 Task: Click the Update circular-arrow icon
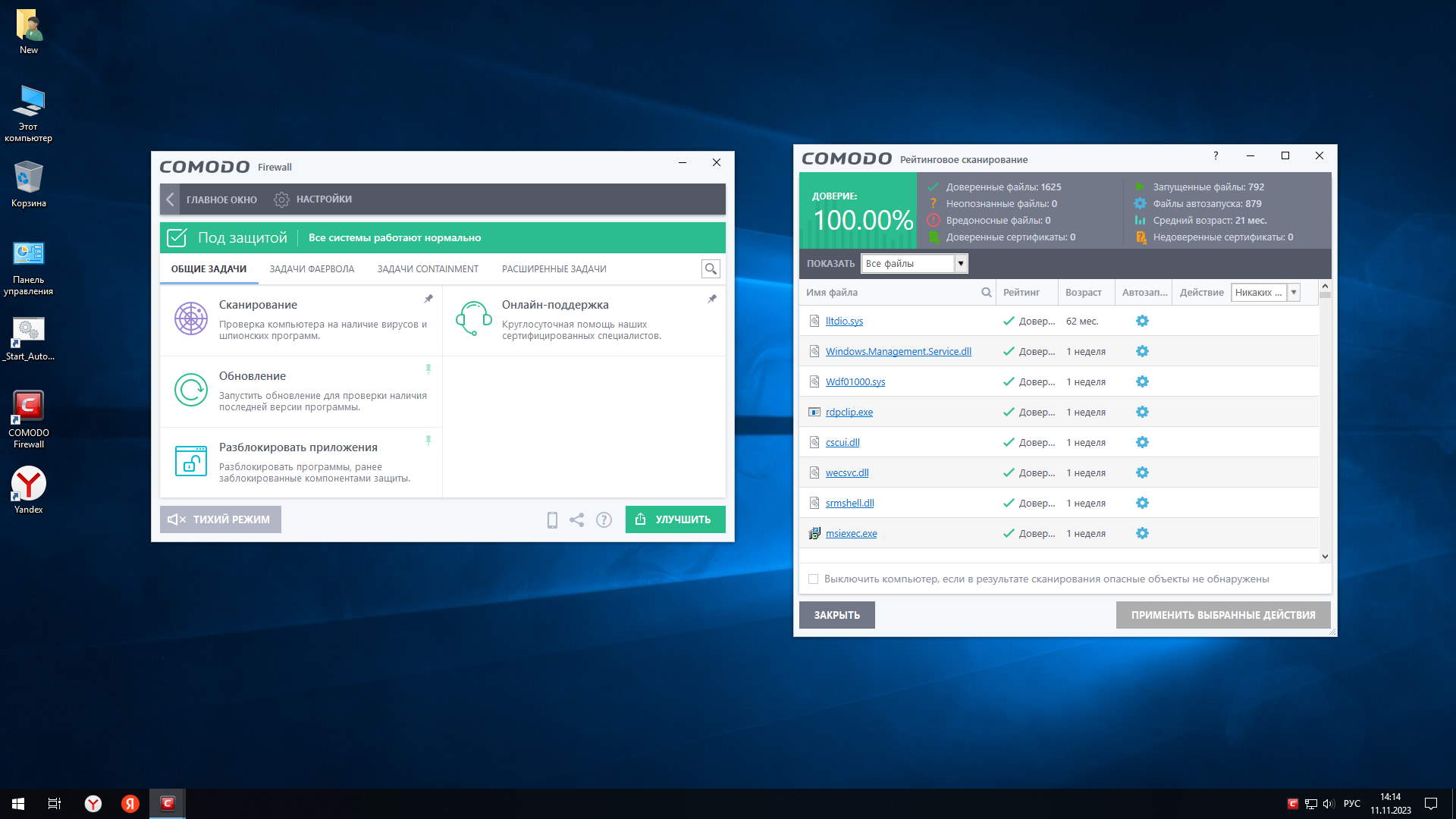click(191, 390)
